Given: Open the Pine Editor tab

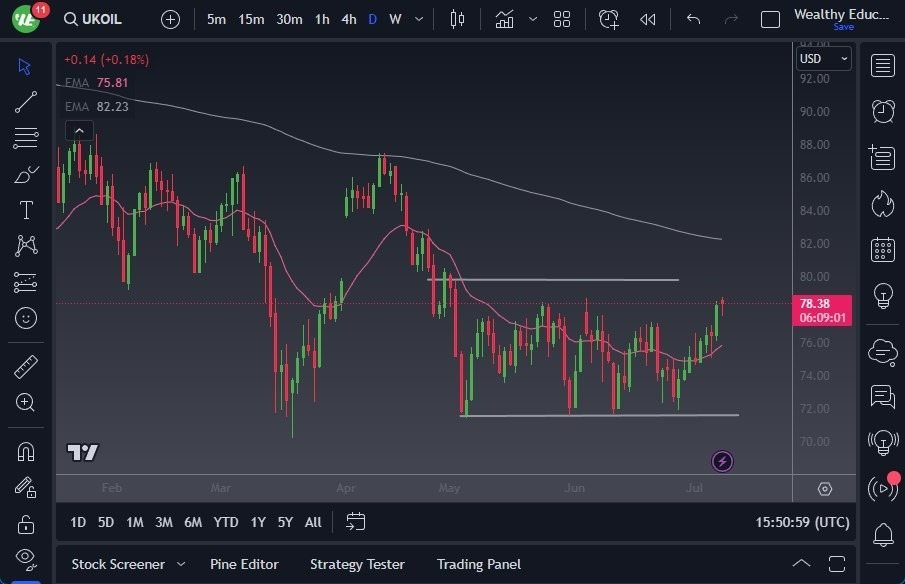Looking at the screenshot, I should (244, 564).
